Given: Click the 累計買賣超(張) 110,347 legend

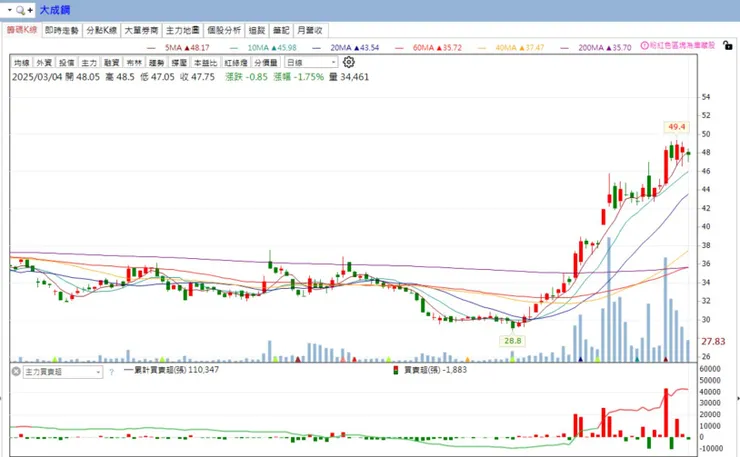Looking at the screenshot, I should [172, 370].
